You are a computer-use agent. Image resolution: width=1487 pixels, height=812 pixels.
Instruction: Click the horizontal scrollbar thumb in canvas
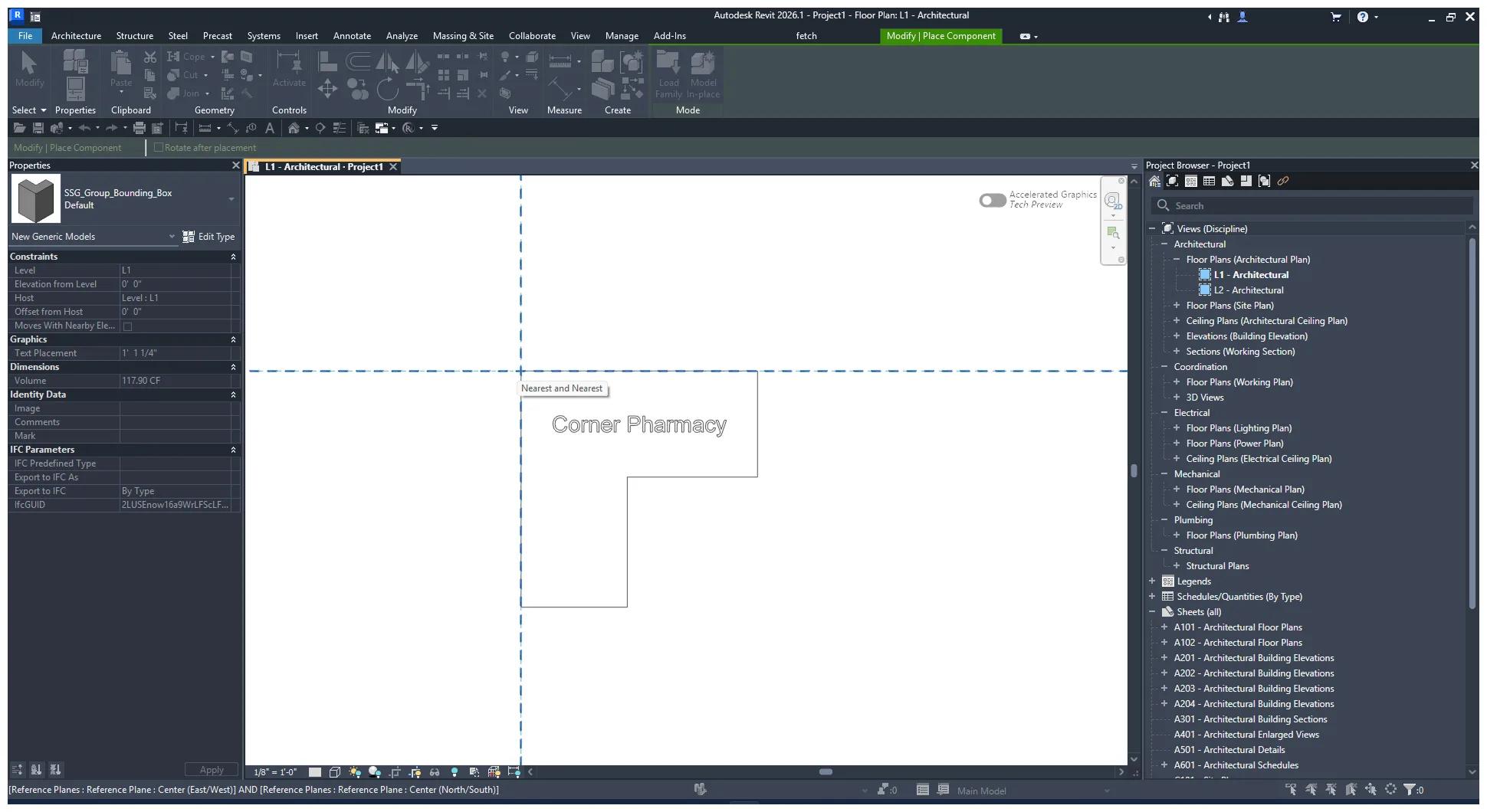(826, 772)
